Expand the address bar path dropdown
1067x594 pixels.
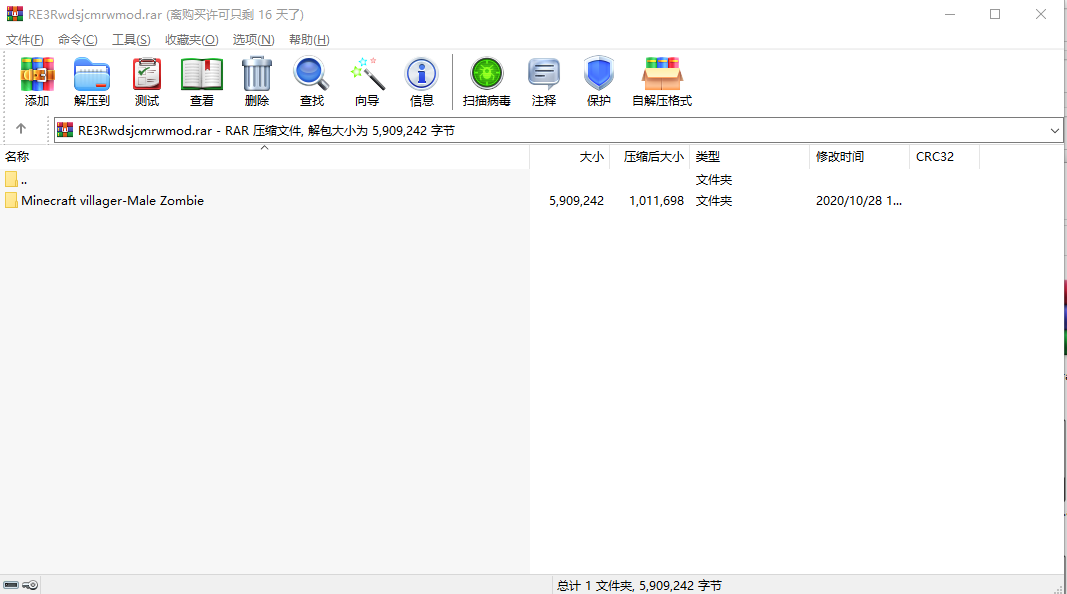pos(1055,130)
